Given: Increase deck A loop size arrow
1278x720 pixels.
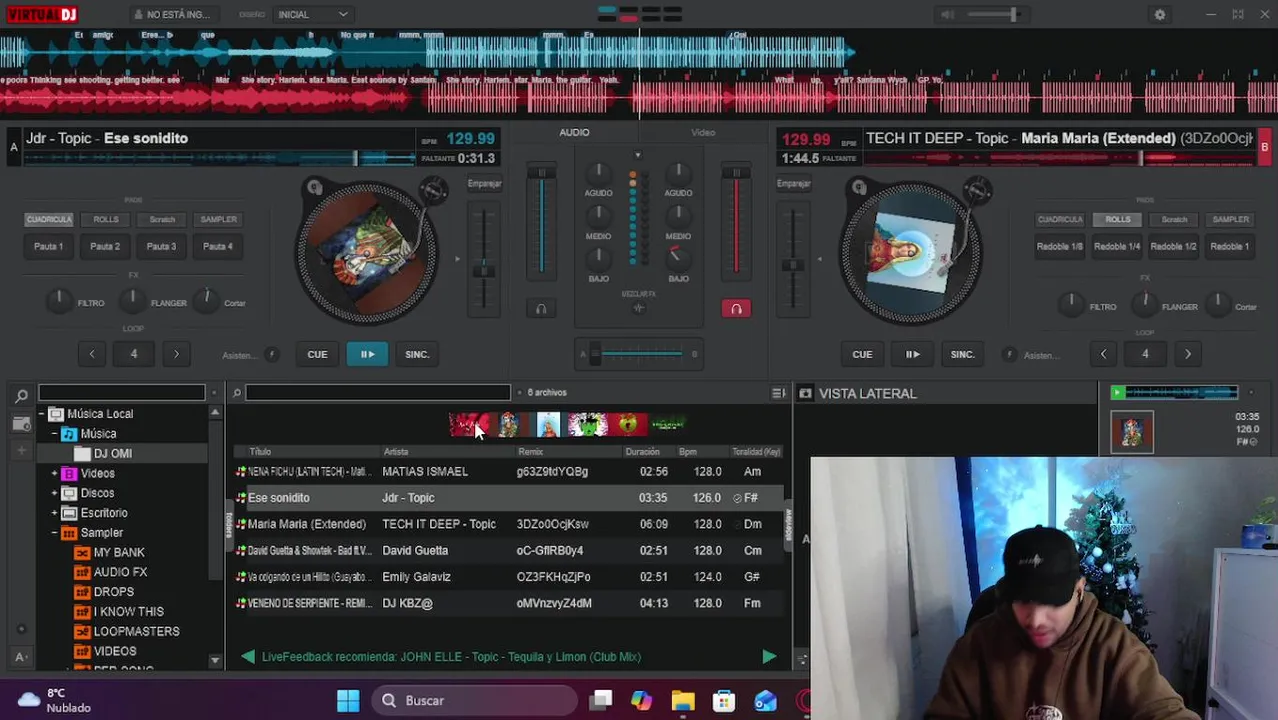Looking at the screenshot, I should point(177,354).
